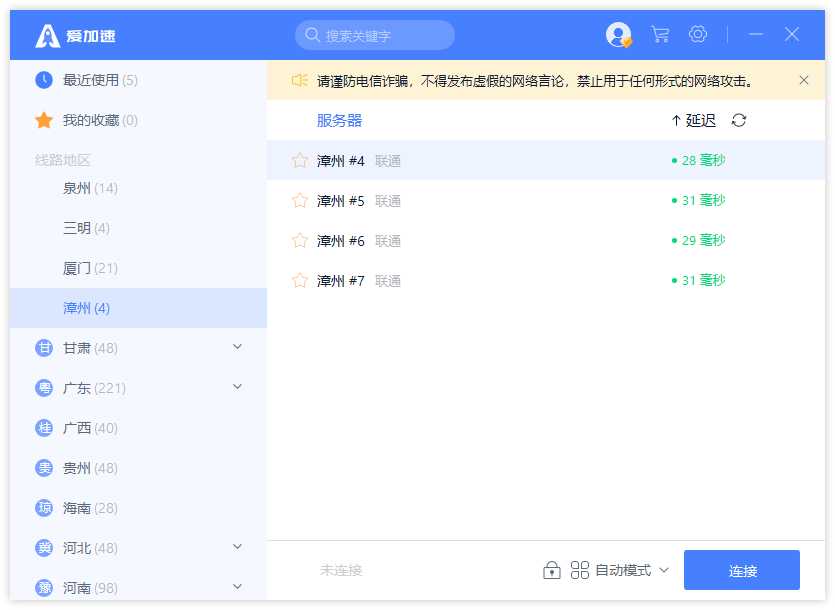
Task: Favorite server 漳州 #7 with star
Action: 300,280
